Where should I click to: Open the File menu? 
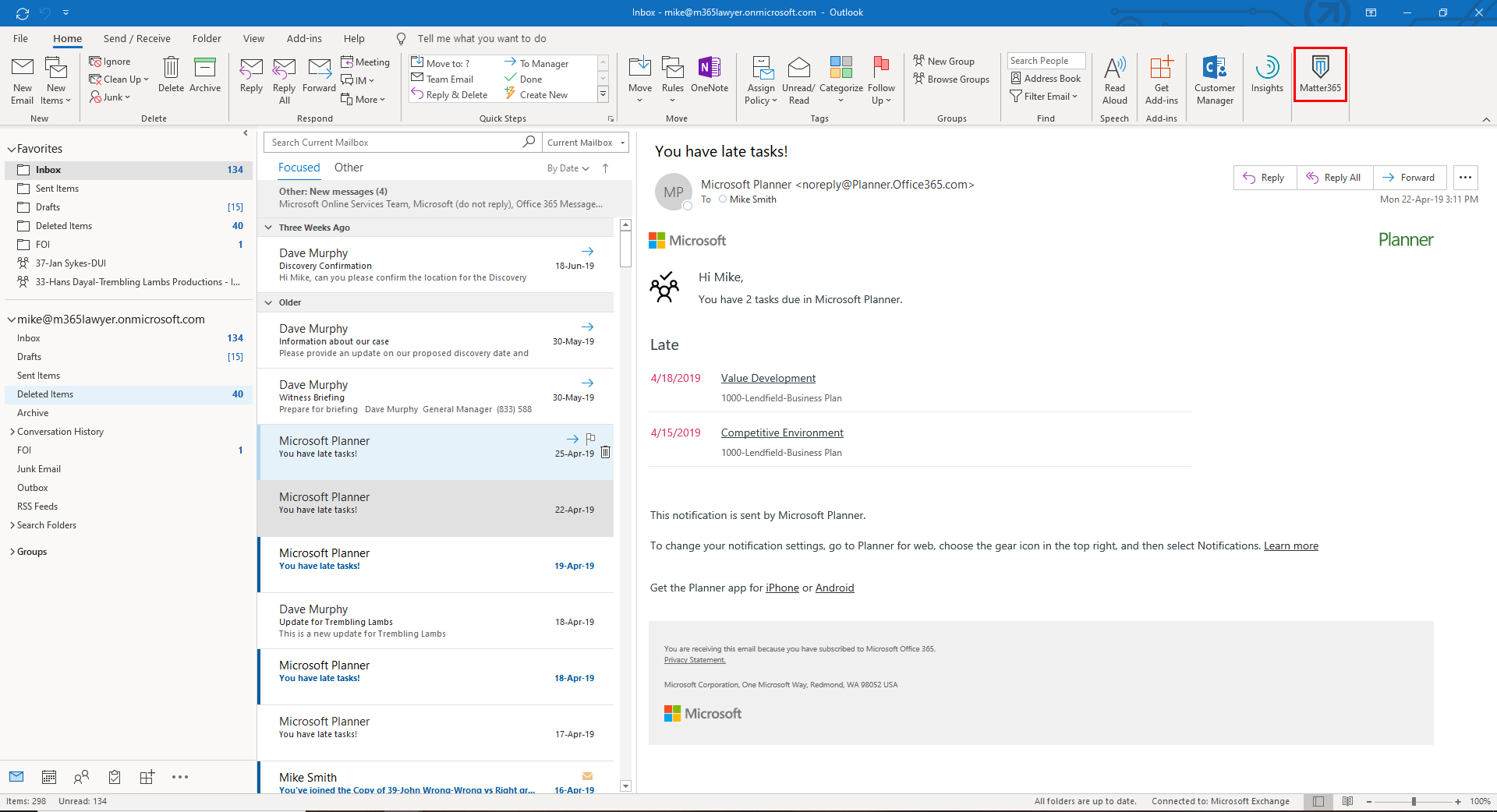tap(21, 38)
